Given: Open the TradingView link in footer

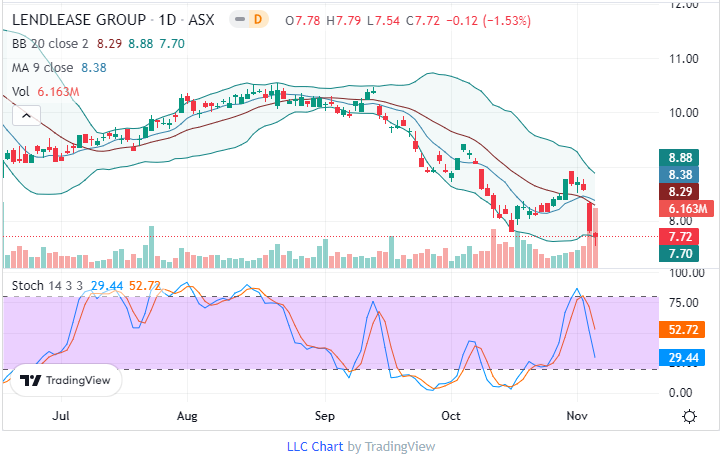Looking at the screenshot, I should [400, 446].
